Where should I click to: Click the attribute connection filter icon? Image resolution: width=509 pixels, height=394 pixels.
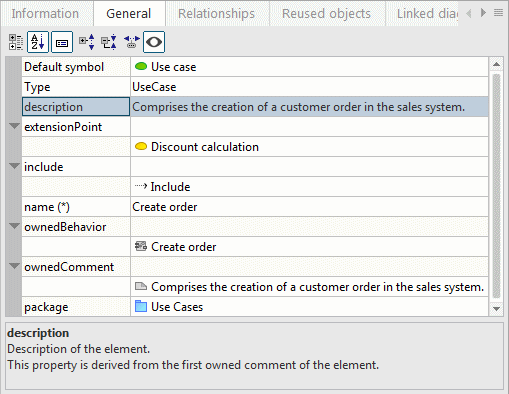click(132, 42)
